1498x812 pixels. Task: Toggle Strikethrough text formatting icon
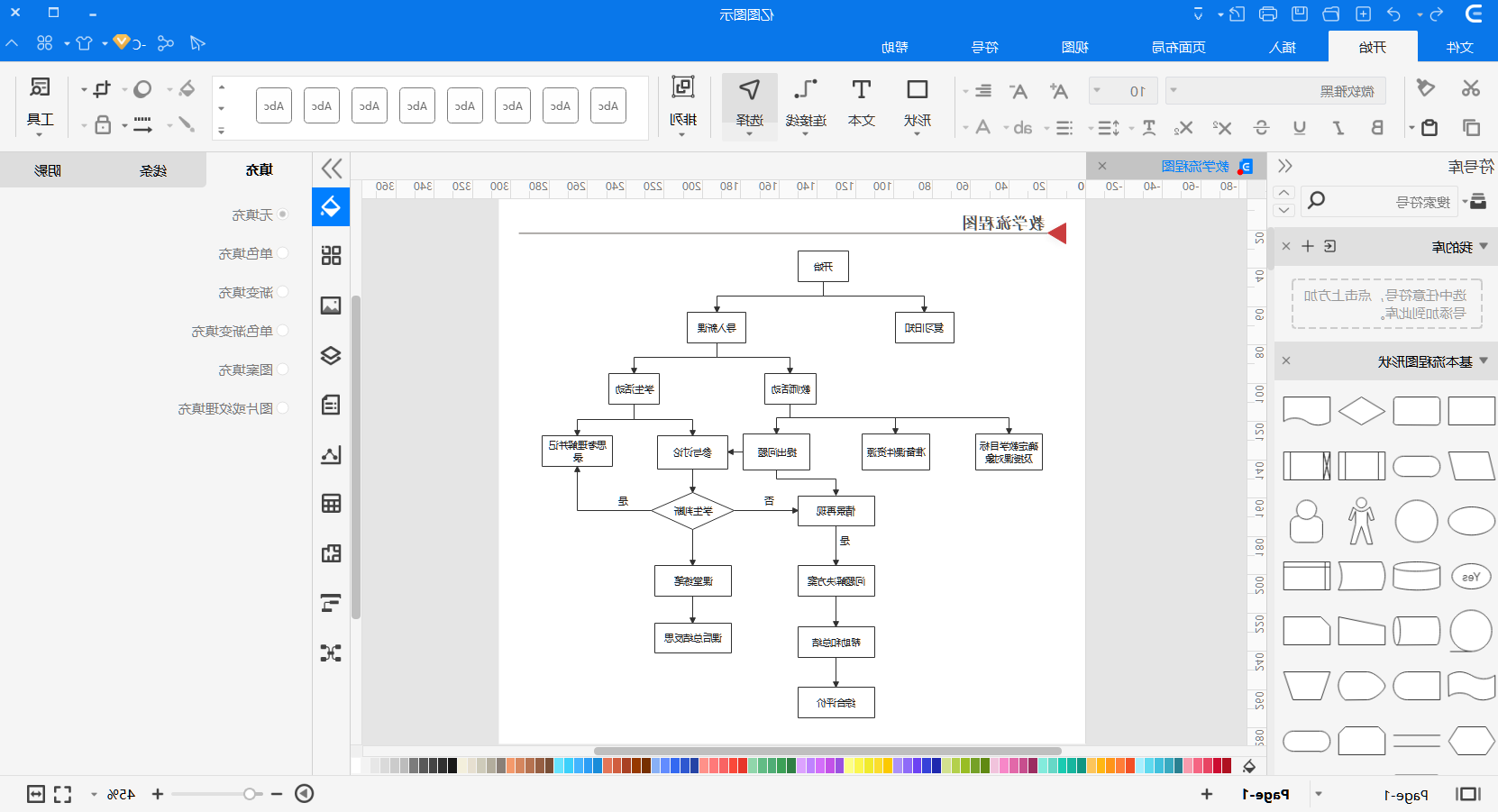(1262, 128)
